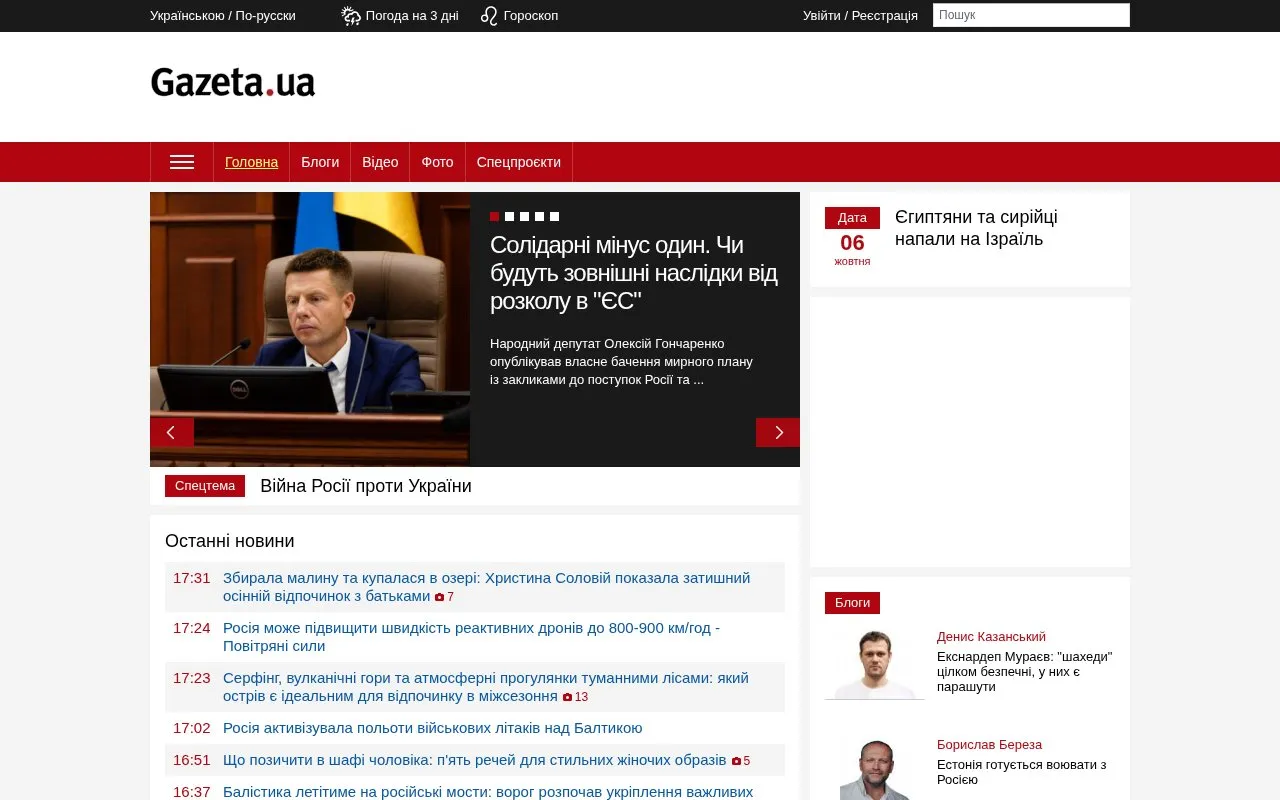Open slider headline Солідарні мінус один
This screenshot has width=1280, height=800.
click(x=634, y=273)
